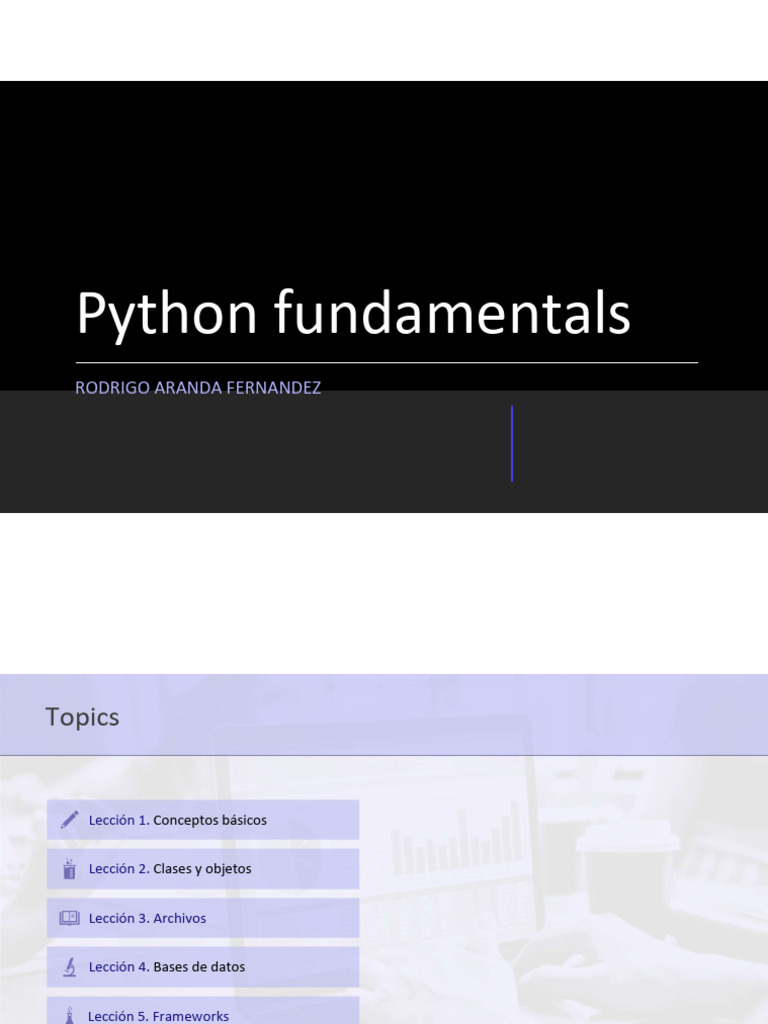Click the flask icon beside Lección 5

click(69, 1016)
